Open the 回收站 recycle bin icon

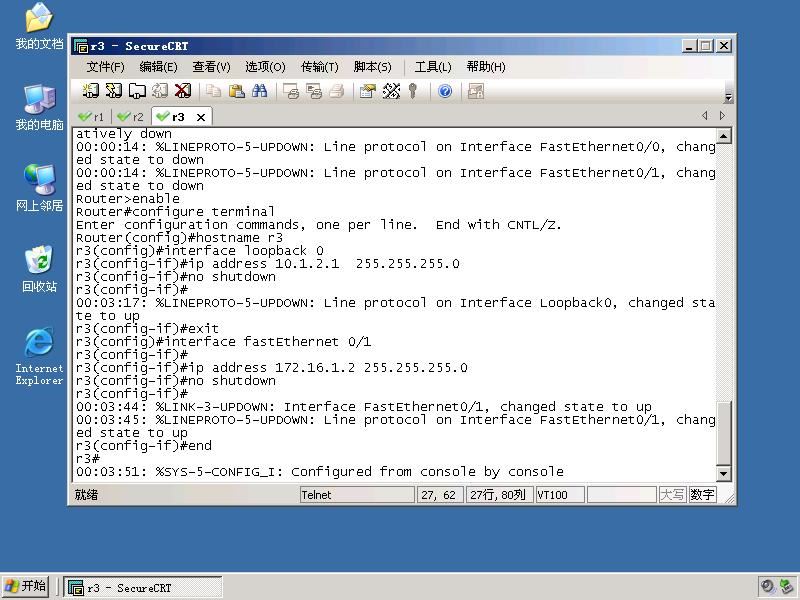[39, 269]
